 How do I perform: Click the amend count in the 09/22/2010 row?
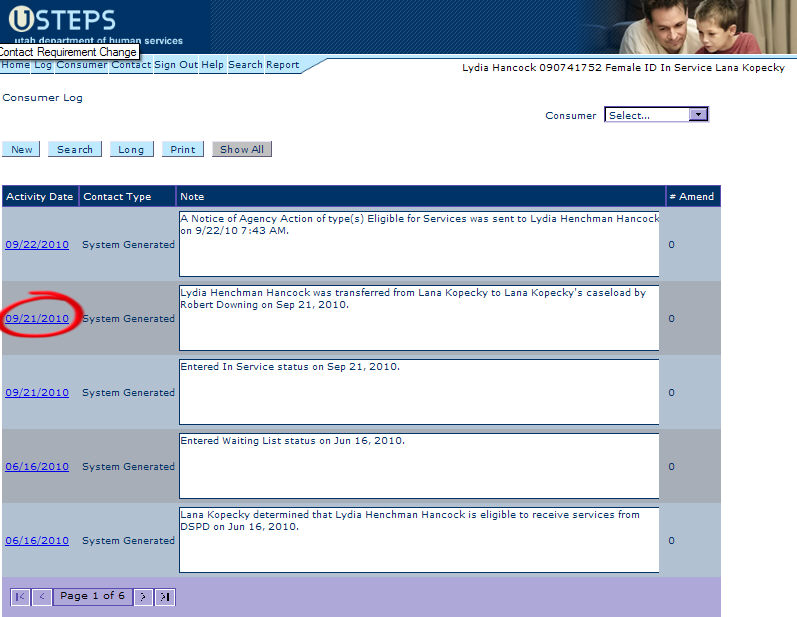click(671, 244)
